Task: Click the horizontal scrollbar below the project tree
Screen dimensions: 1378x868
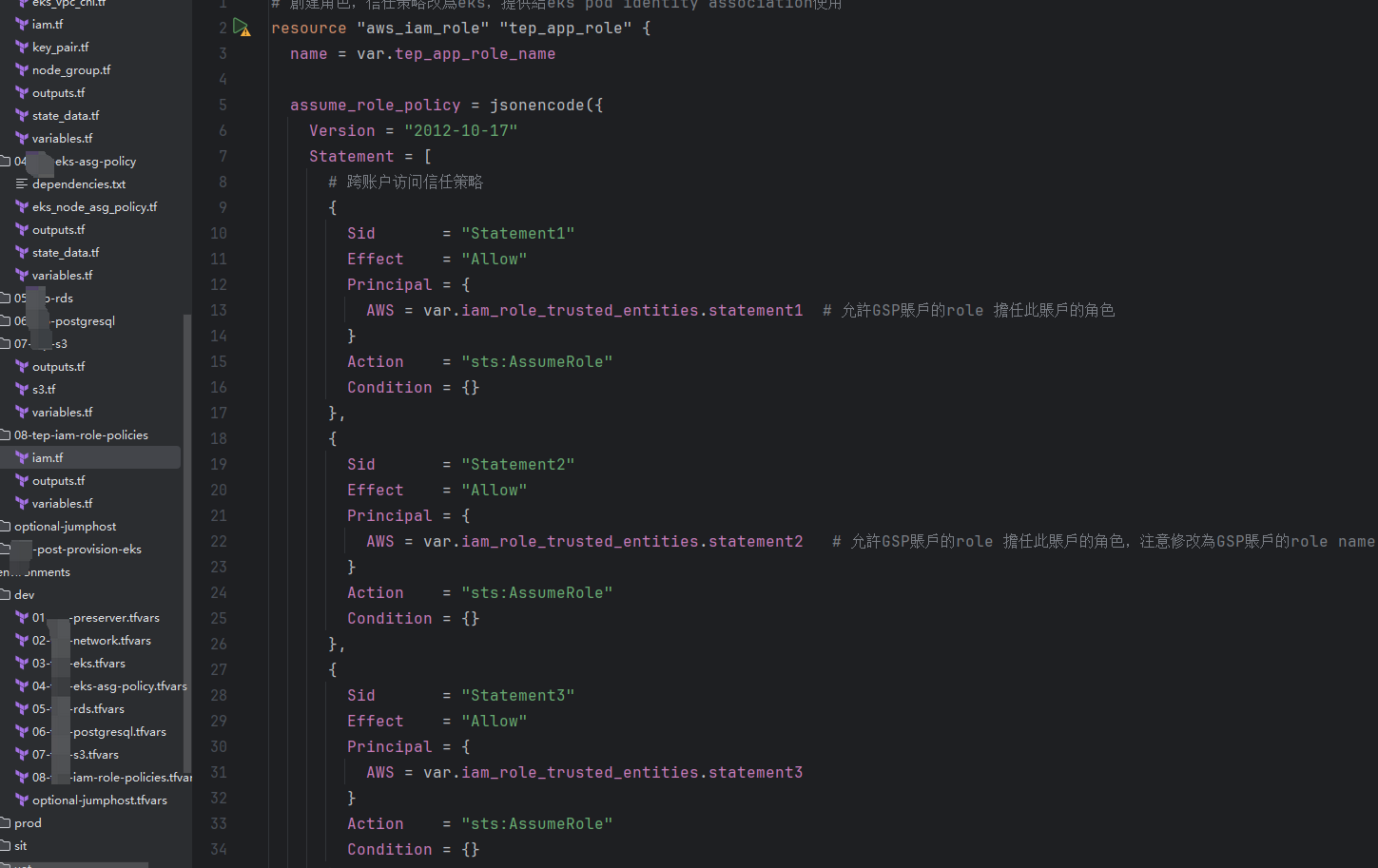Action: (74, 864)
